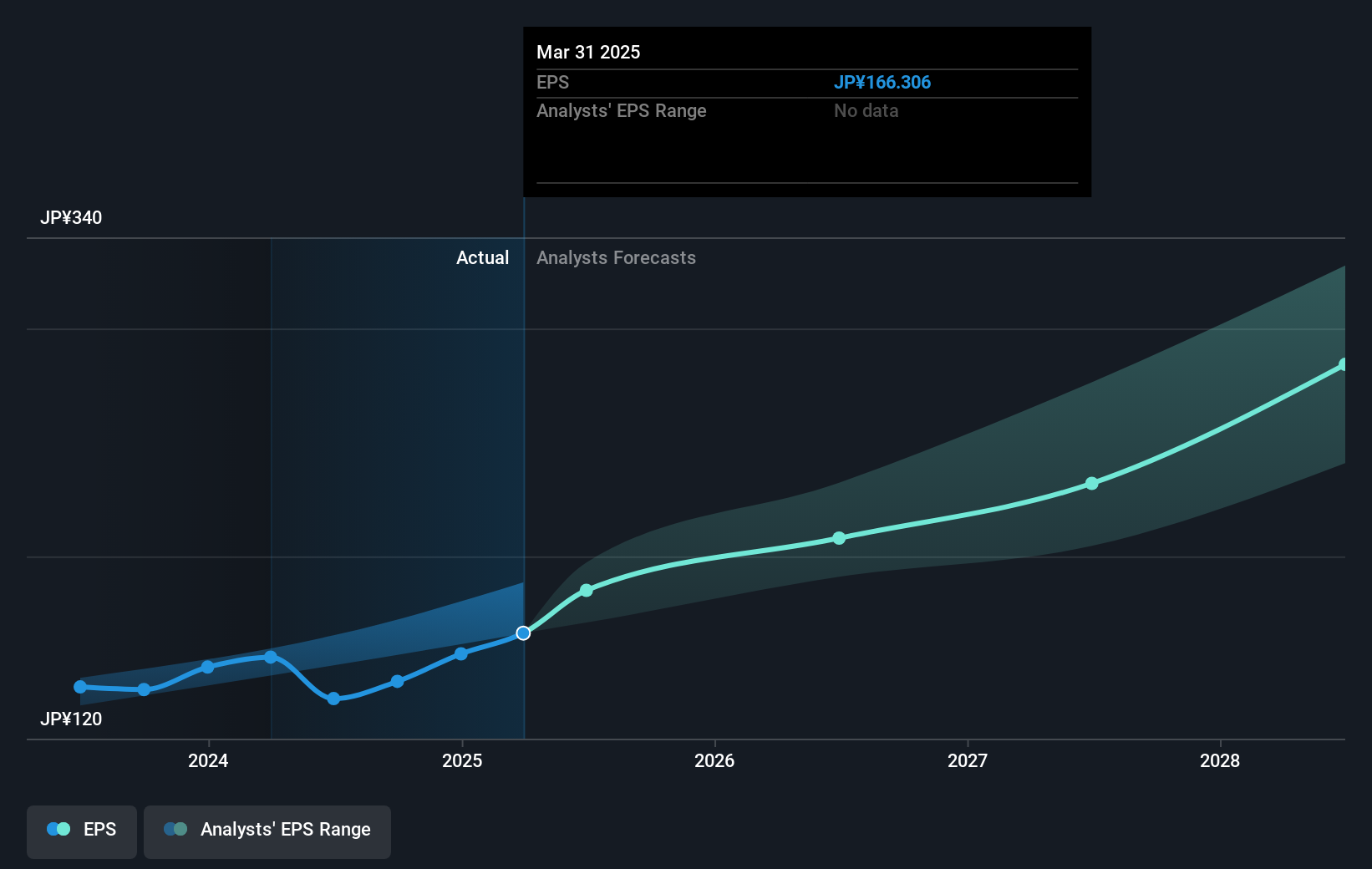This screenshot has width=1372, height=869.
Task: Click the 2024 x-axis label
Action: pos(208,760)
